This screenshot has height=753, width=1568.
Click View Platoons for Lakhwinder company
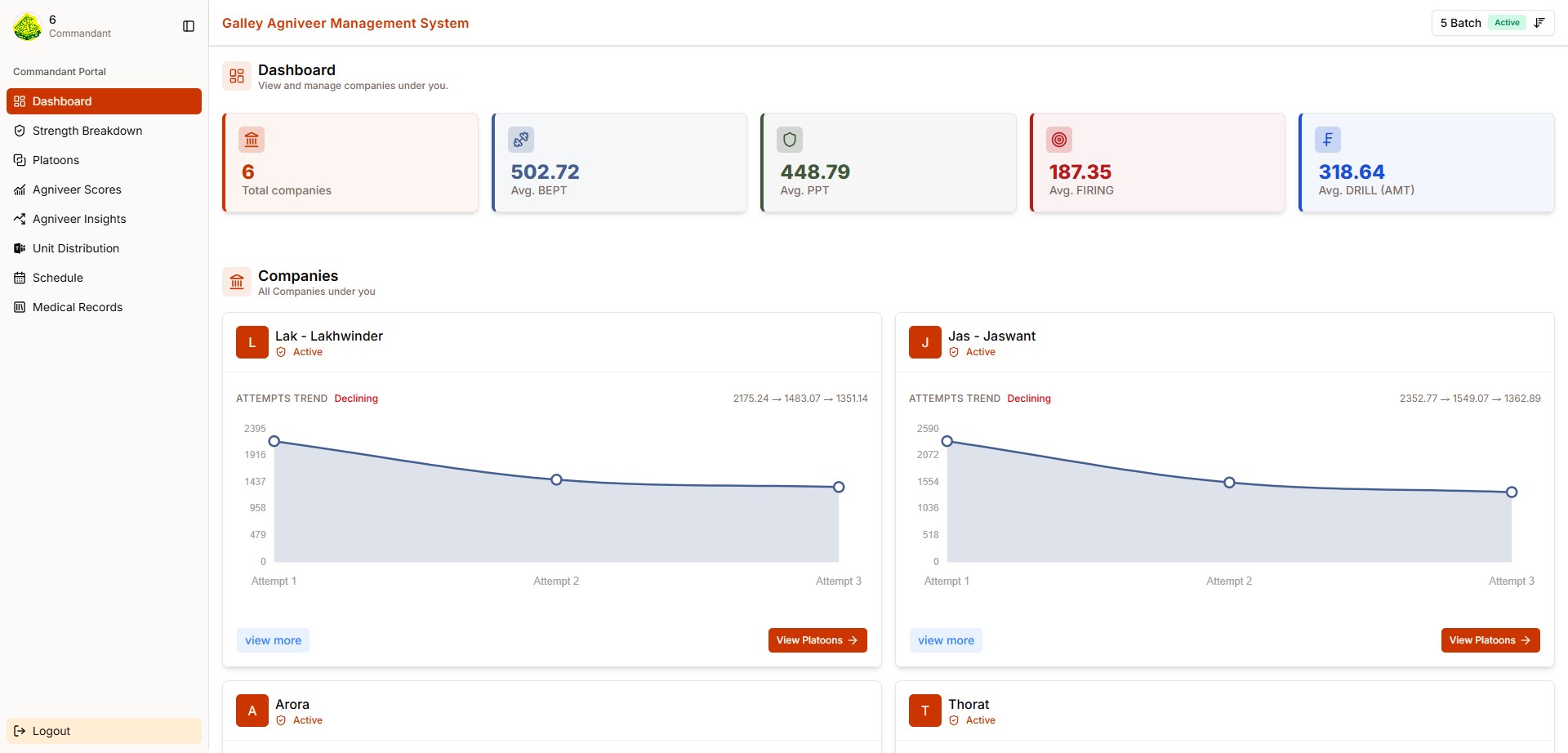point(817,640)
